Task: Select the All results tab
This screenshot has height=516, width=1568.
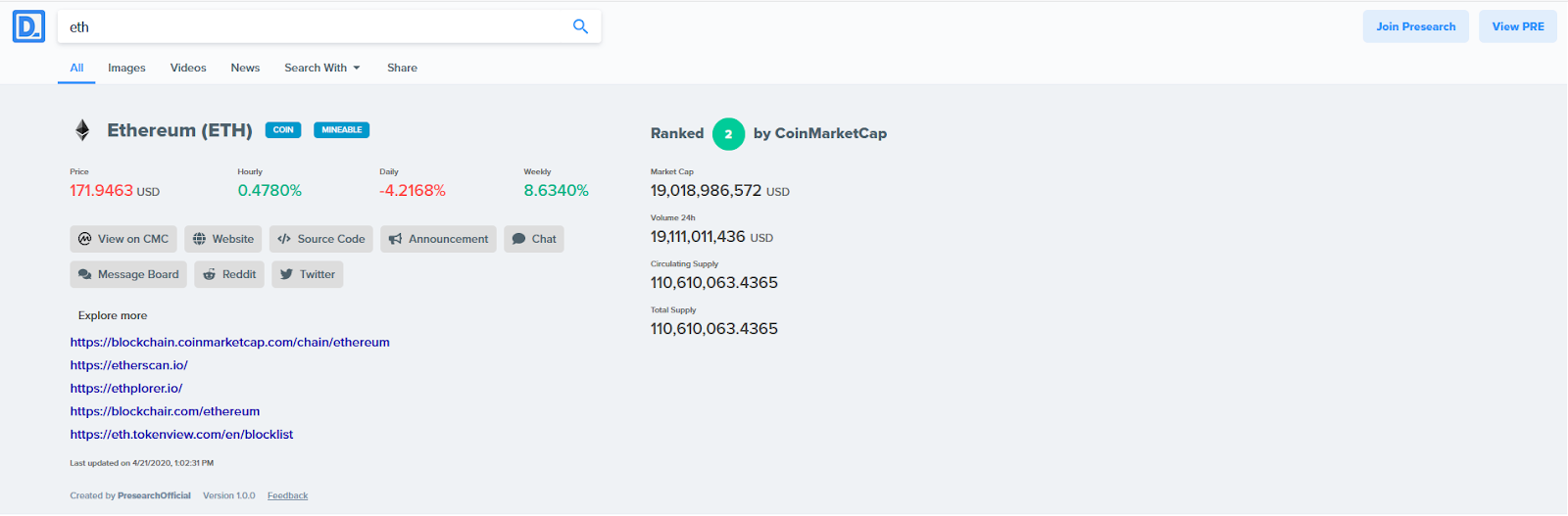Action: coord(76,68)
